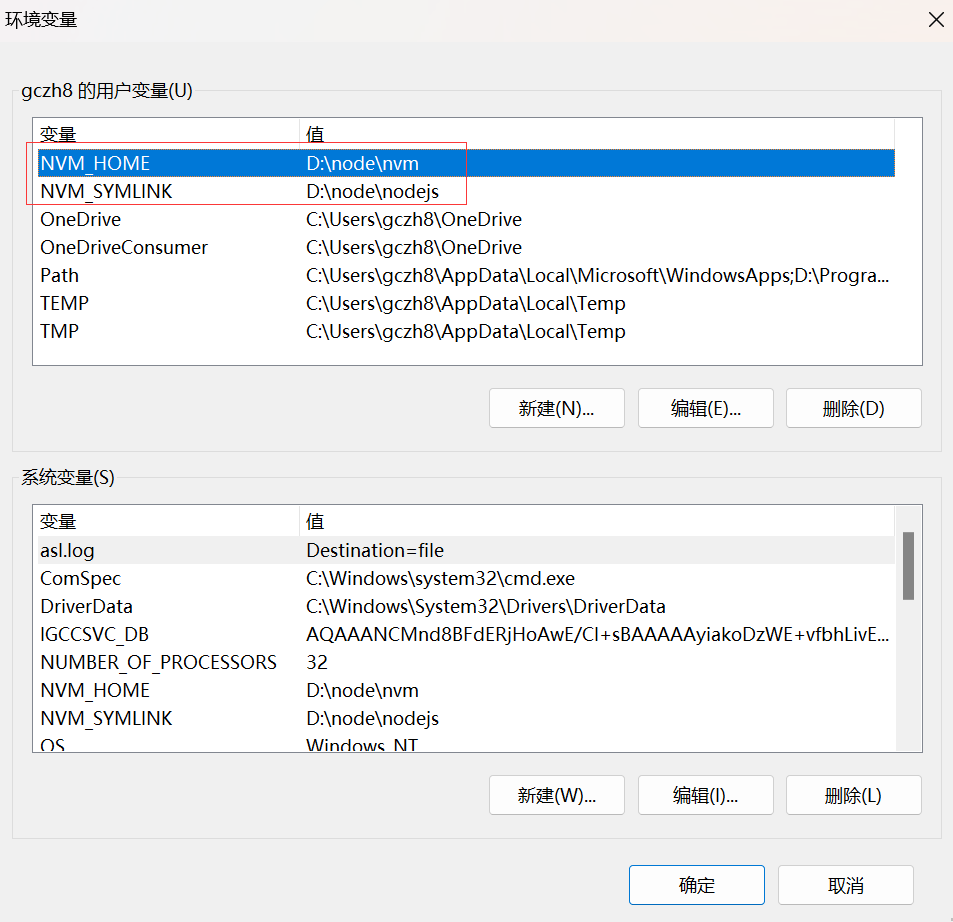
Task: Click the system variables scrollbar thumb
Action: coord(908,566)
